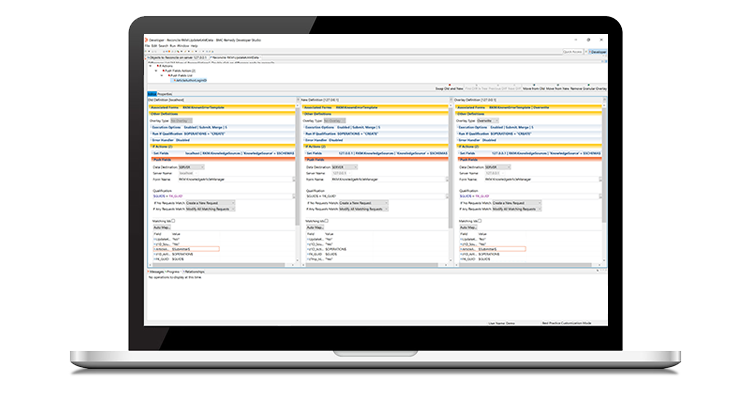This screenshot has width=750, height=400.
Task: Open Data Destination dropdown in Overlay Definition
Action: [x=498, y=167]
